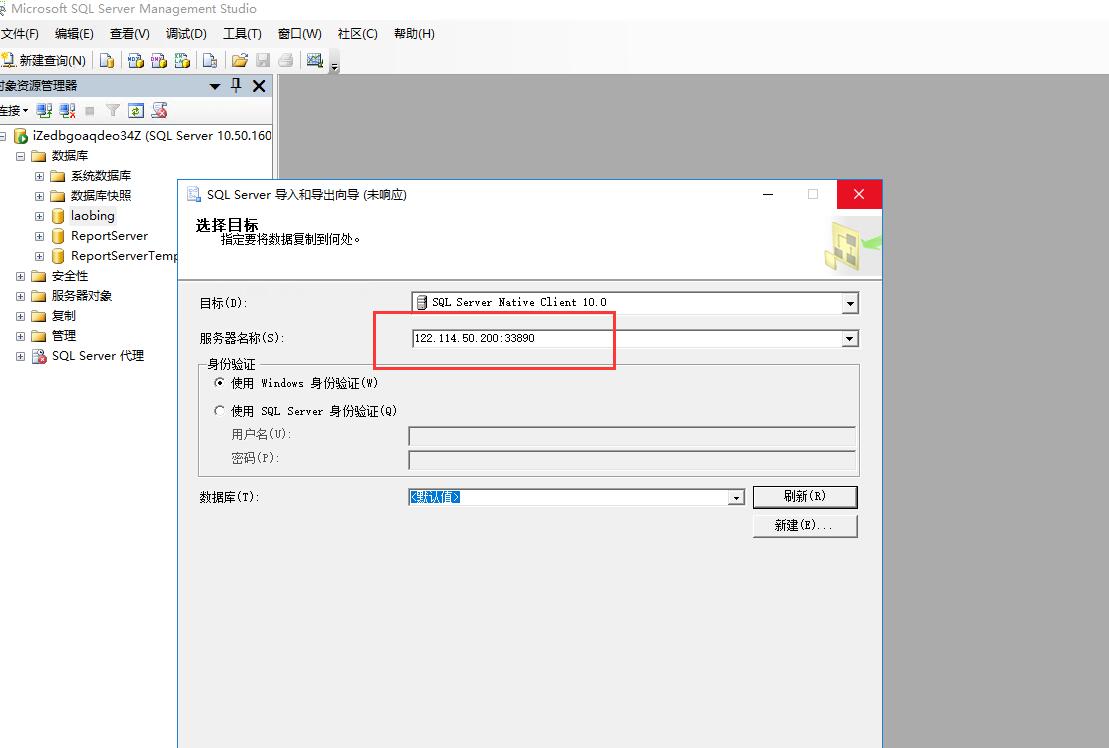The width and height of the screenshot is (1109, 748).
Task: Select the laobing database in tree
Action: (x=93, y=216)
